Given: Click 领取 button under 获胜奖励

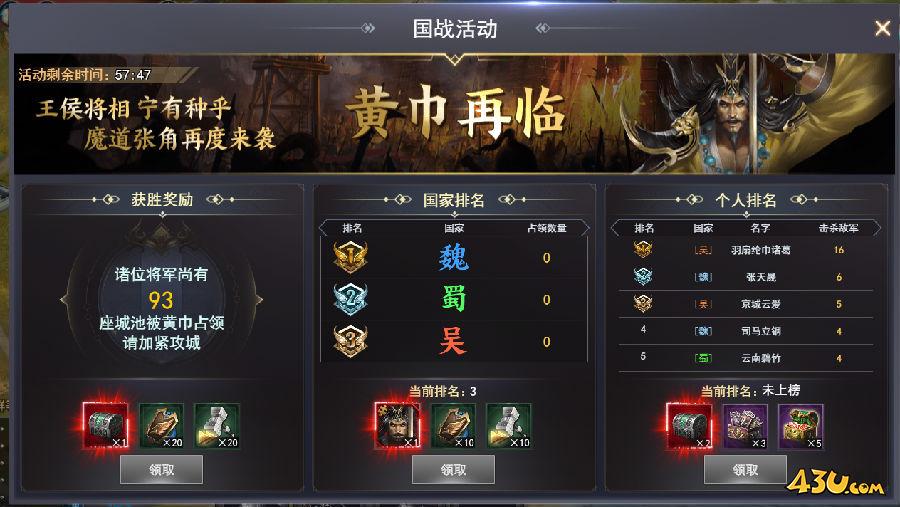Looking at the screenshot, I should 161,470.
